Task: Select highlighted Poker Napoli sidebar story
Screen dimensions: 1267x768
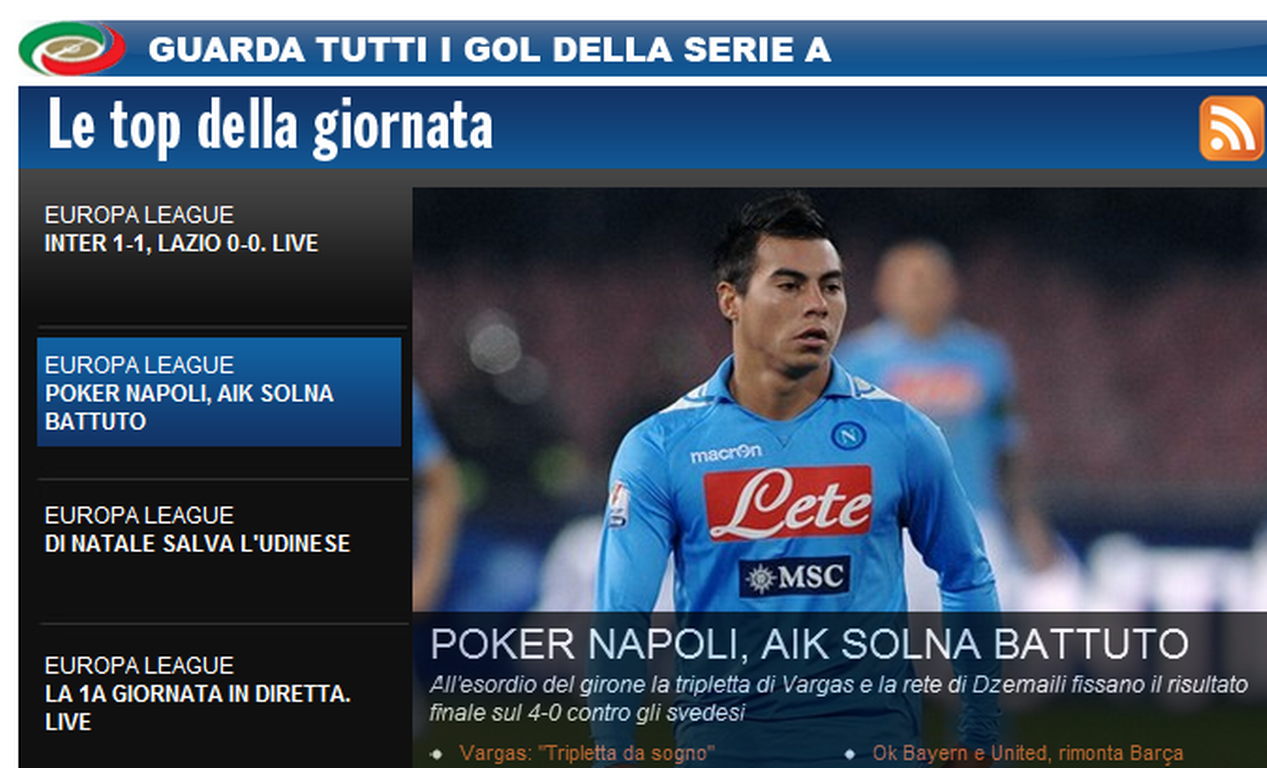Action: (219, 392)
